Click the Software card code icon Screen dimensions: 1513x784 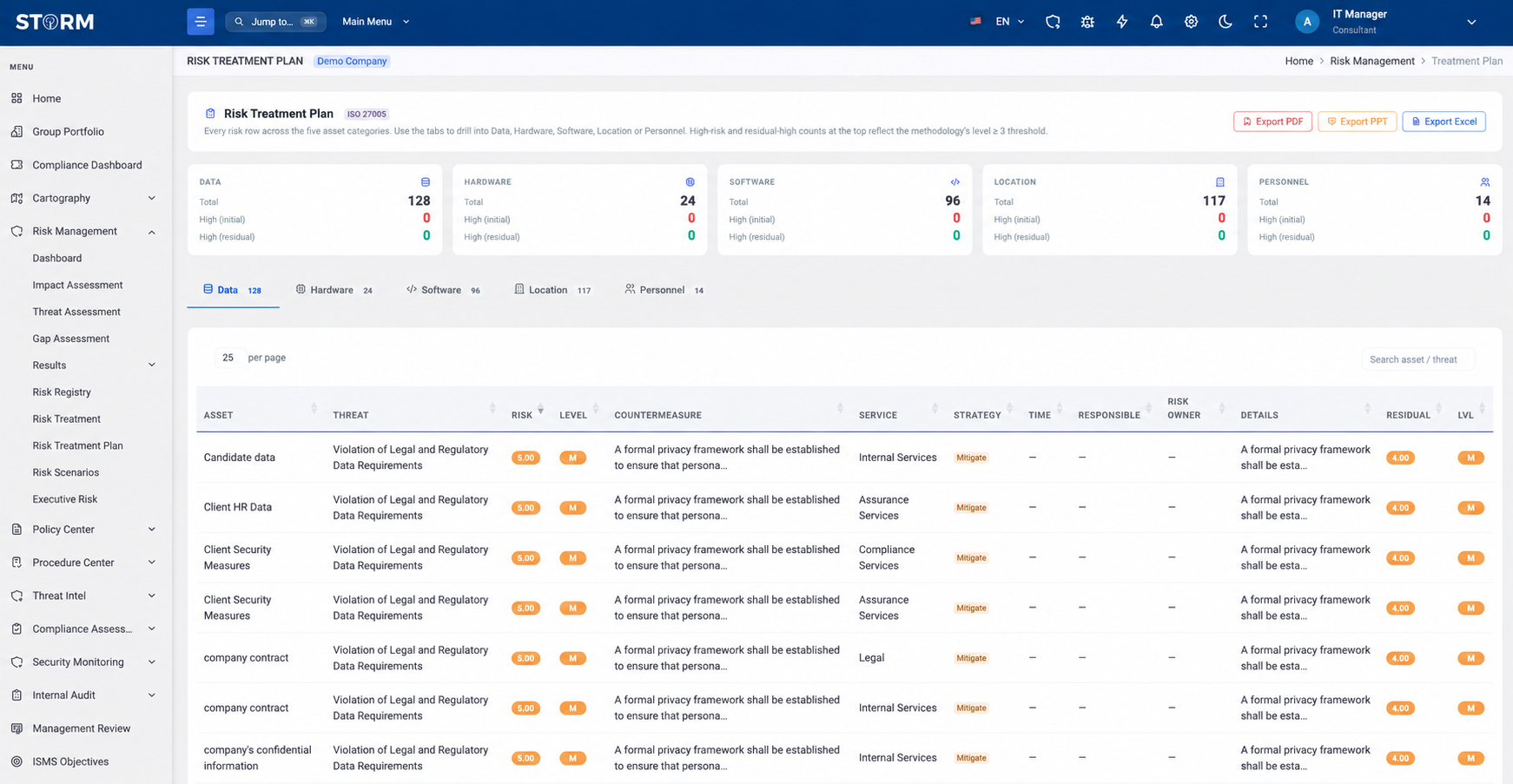coord(955,182)
